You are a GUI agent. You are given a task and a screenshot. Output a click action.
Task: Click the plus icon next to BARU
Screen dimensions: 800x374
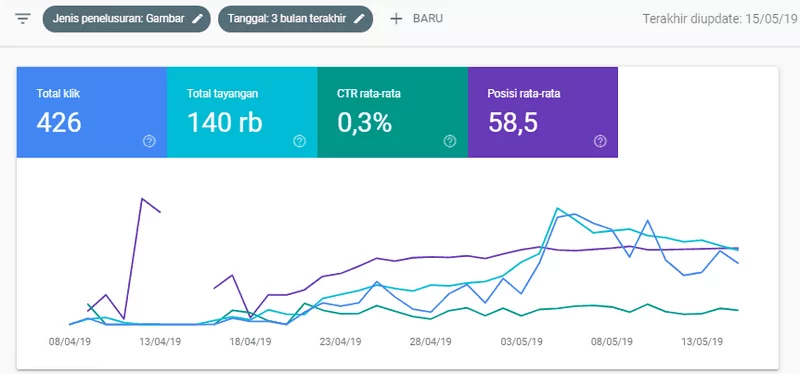[x=396, y=19]
